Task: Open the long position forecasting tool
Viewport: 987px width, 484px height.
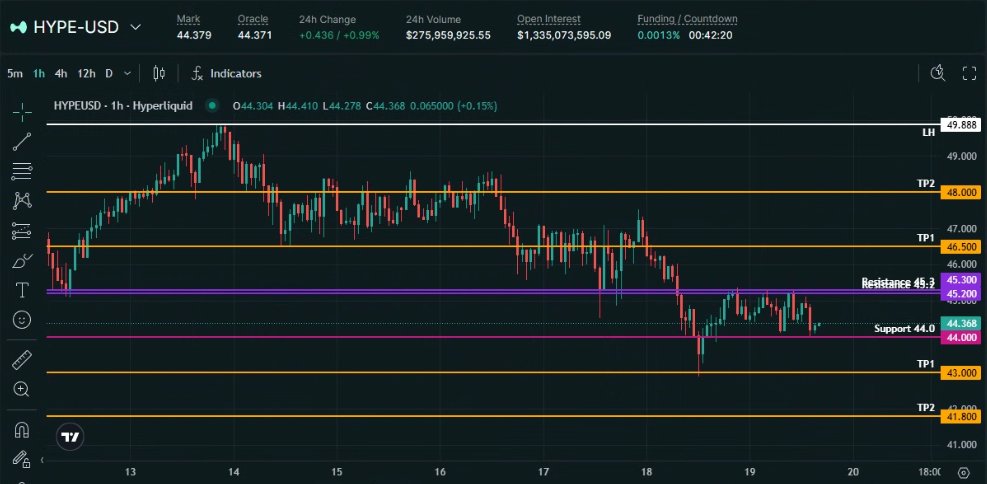Action: click(x=22, y=231)
